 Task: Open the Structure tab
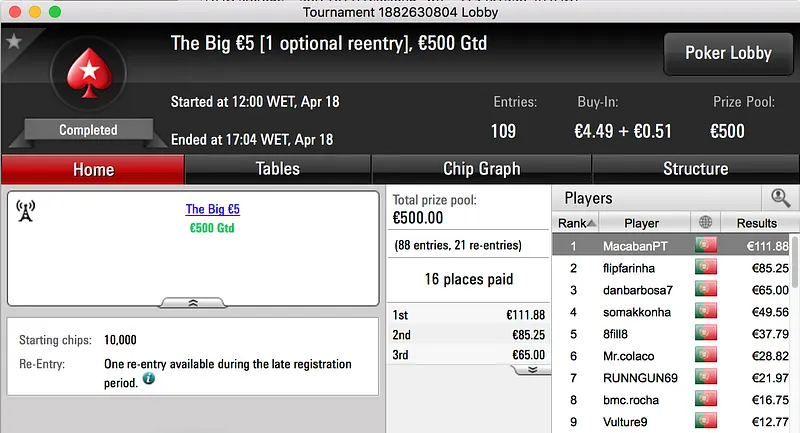(x=695, y=169)
